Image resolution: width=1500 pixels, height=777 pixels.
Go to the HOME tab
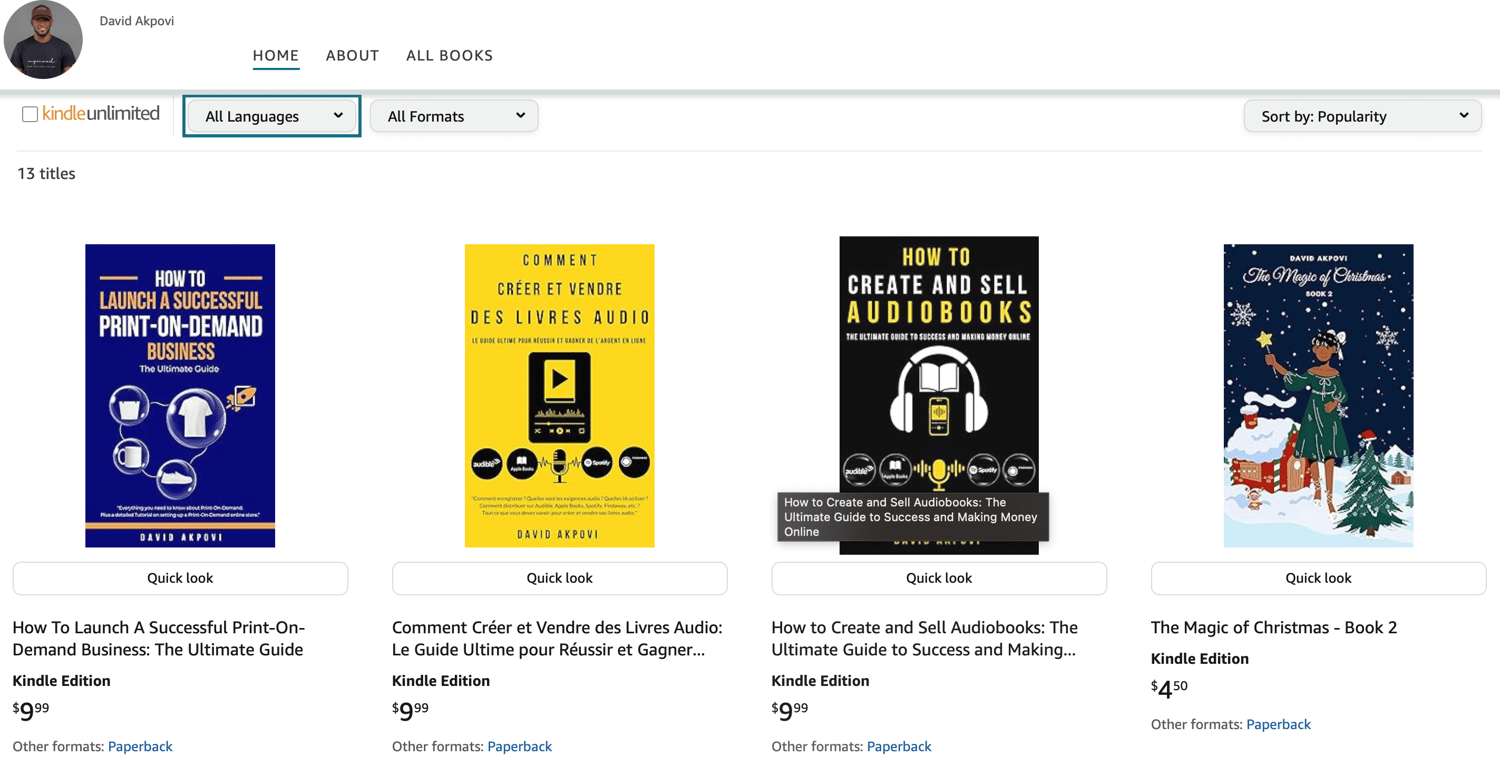[x=276, y=55]
